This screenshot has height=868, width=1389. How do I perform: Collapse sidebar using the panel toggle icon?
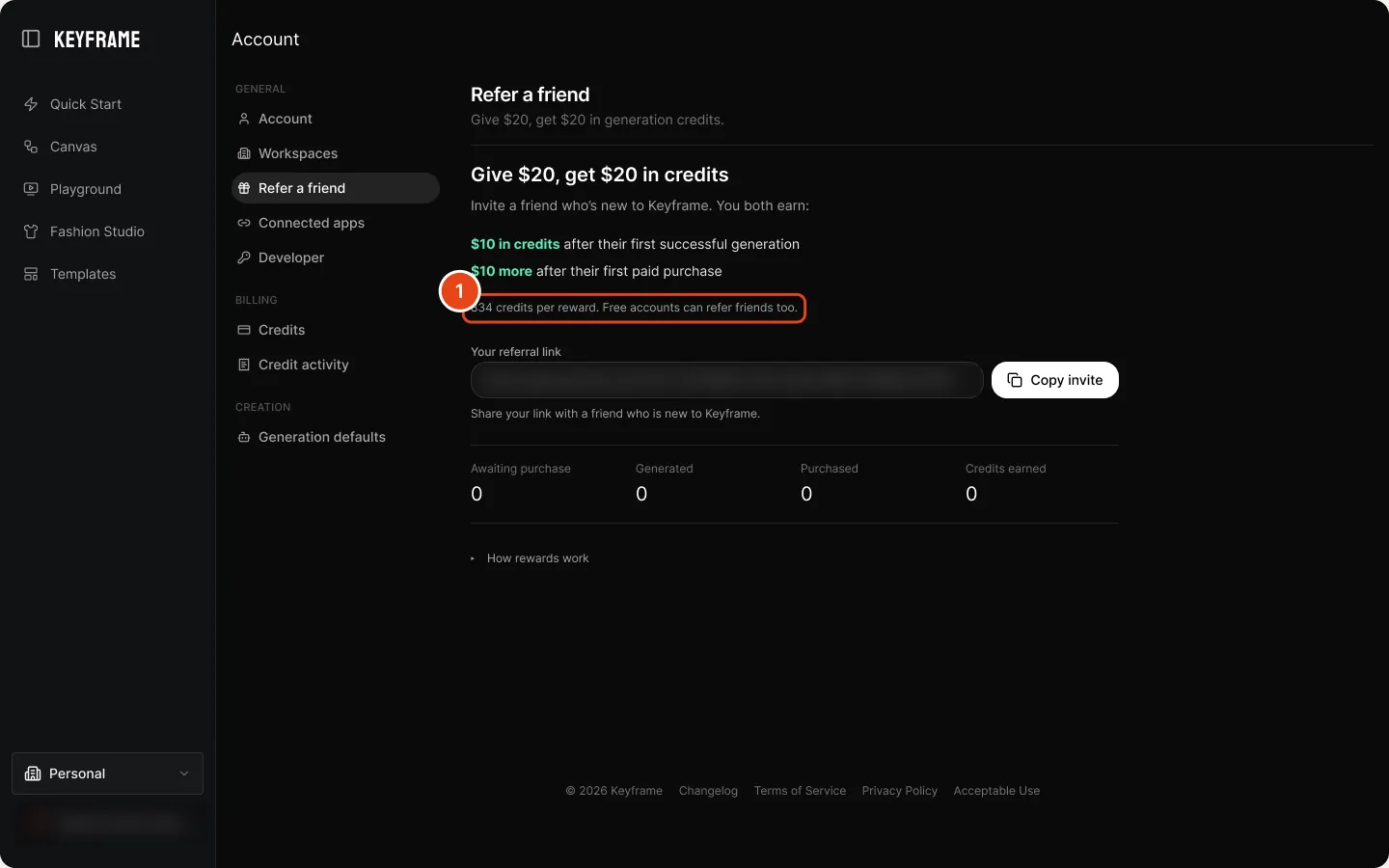[x=31, y=39]
